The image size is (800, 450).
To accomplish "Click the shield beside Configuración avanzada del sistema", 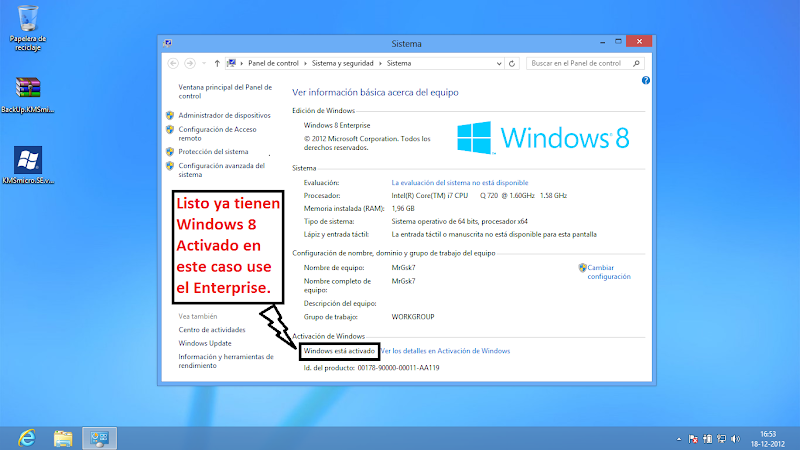I will (x=170, y=166).
